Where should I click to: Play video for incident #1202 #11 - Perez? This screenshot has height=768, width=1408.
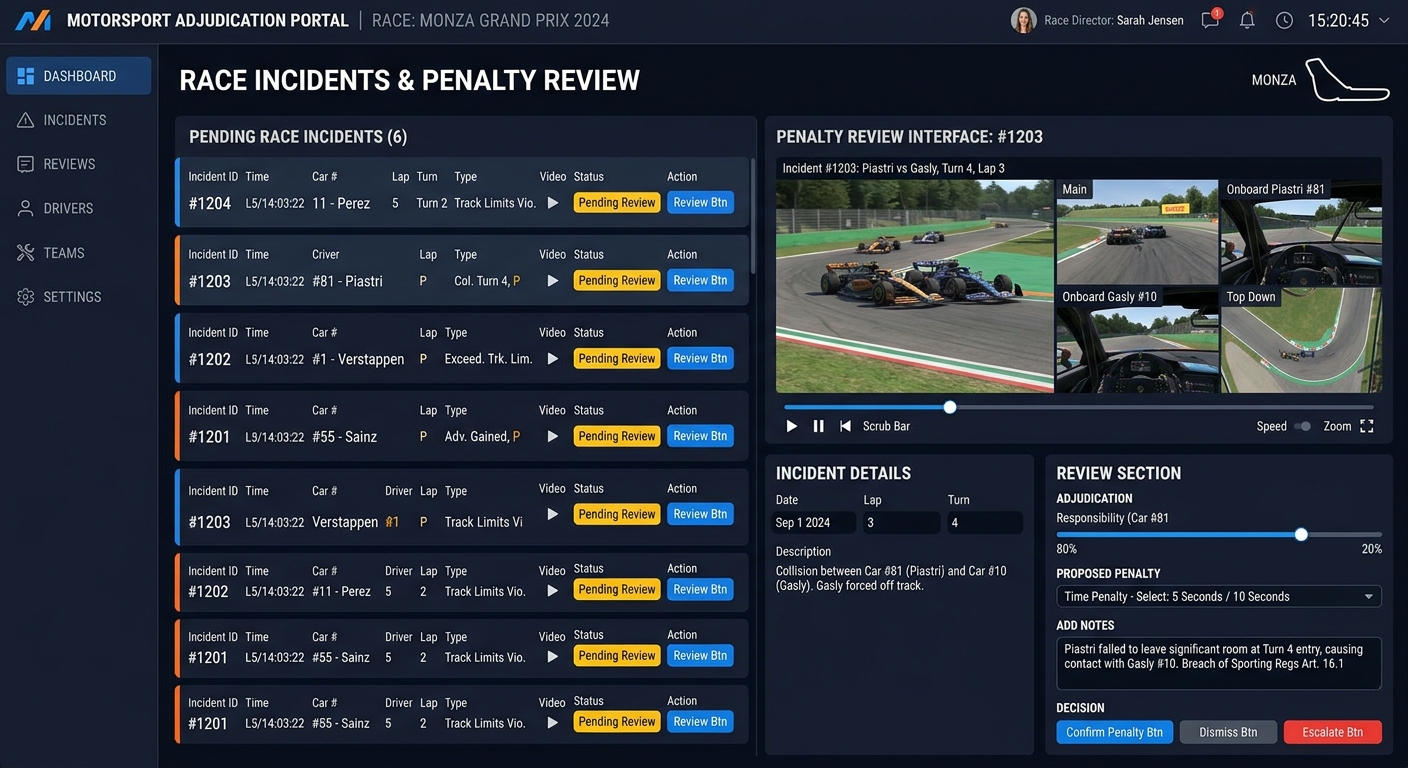552,590
